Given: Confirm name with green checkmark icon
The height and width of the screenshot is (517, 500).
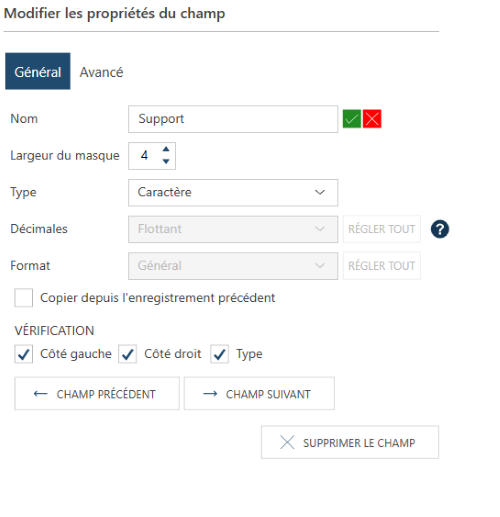Looking at the screenshot, I should [x=352, y=119].
